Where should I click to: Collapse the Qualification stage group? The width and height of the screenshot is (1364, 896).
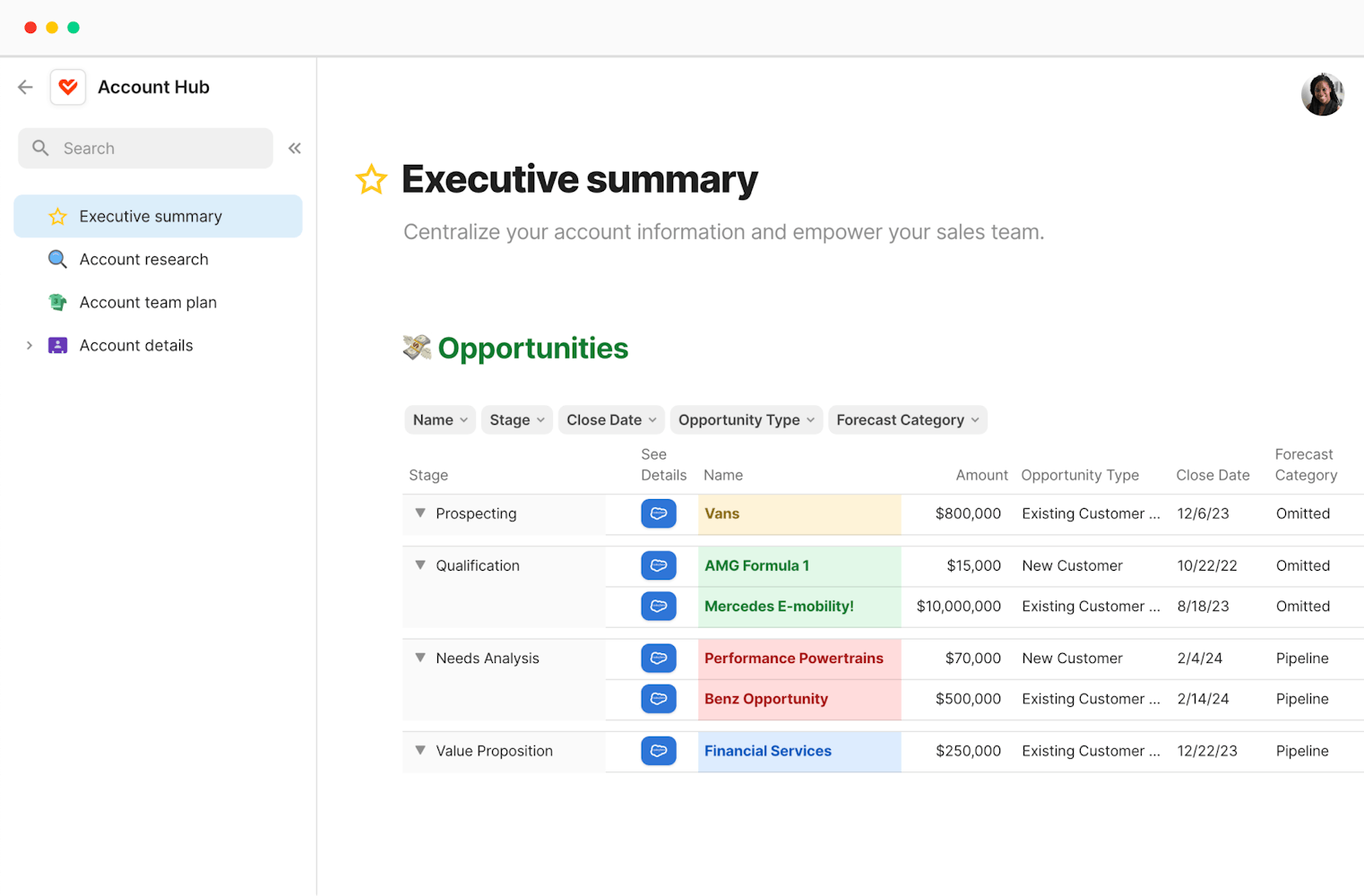420,565
